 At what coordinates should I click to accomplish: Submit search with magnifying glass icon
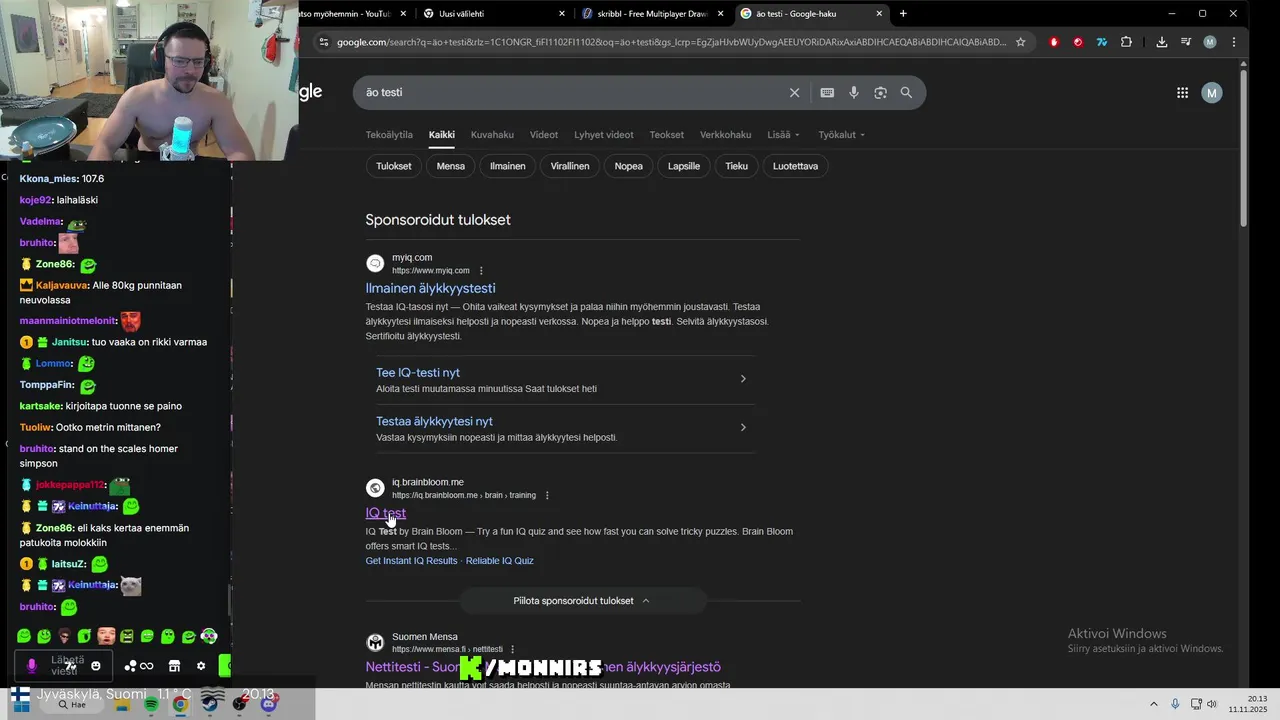[906, 93]
